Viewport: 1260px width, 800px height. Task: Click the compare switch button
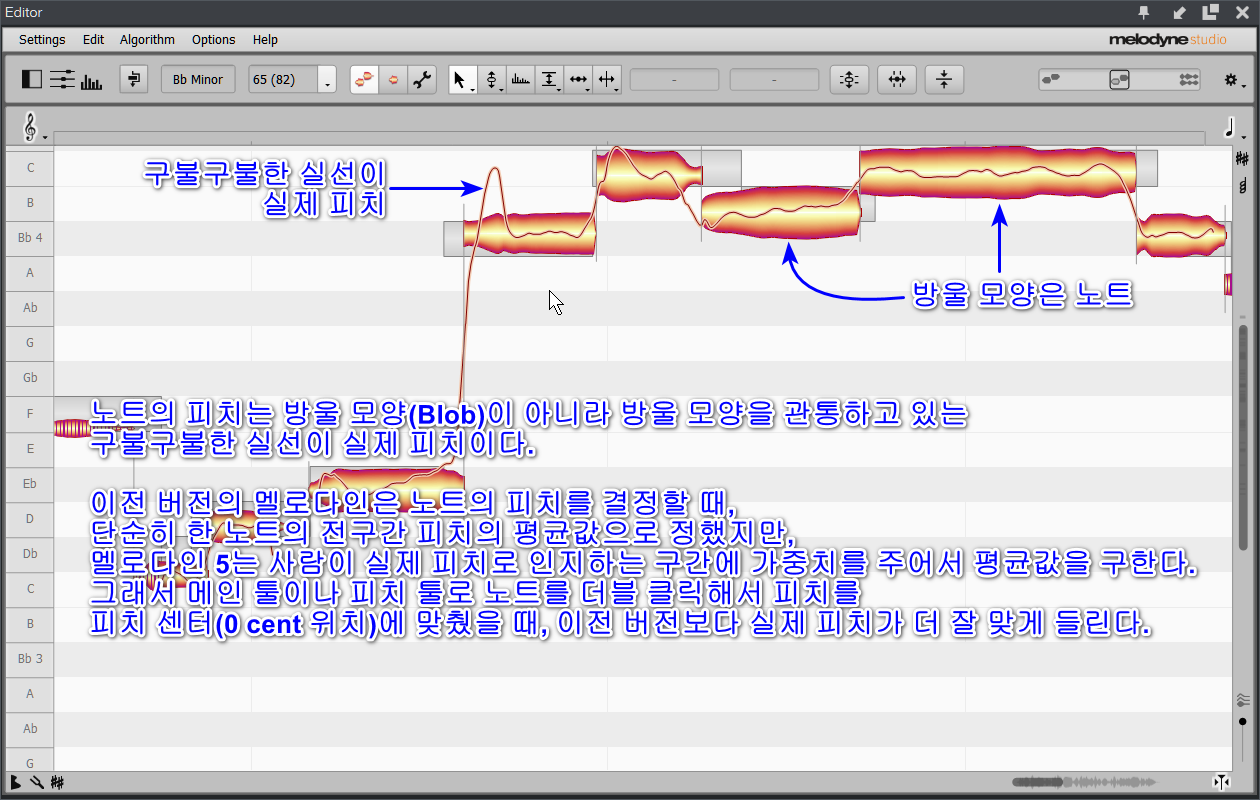[x=134, y=80]
